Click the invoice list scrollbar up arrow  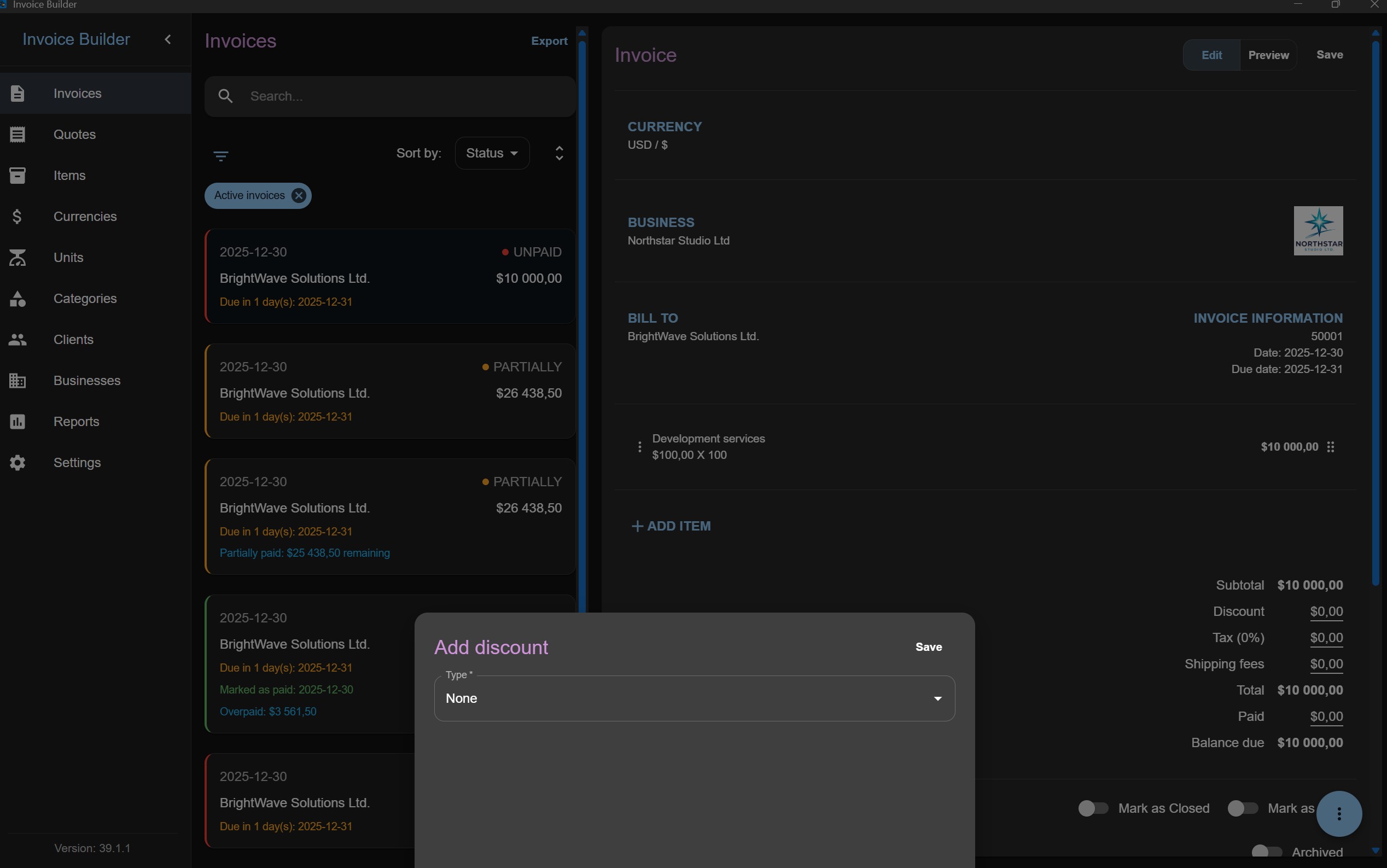click(582, 33)
